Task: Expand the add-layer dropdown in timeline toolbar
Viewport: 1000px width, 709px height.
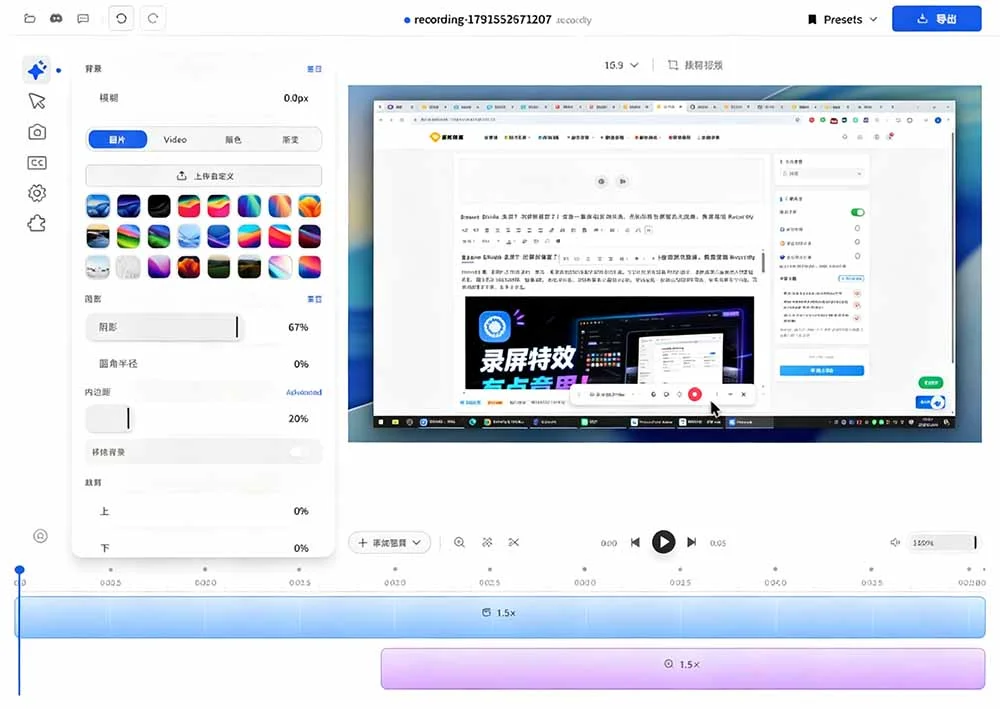Action: (390, 543)
